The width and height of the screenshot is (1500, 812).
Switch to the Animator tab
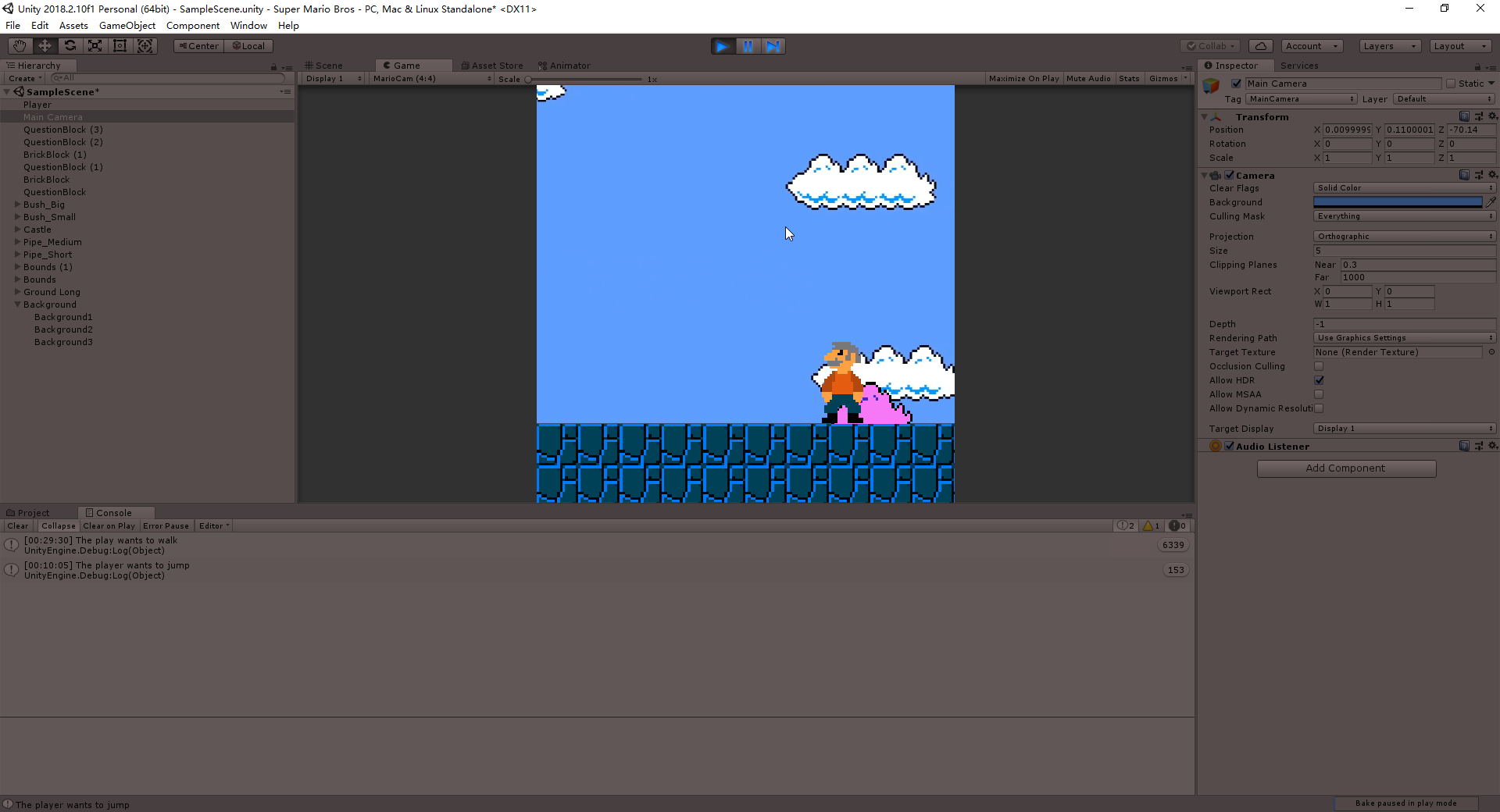coord(564,66)
